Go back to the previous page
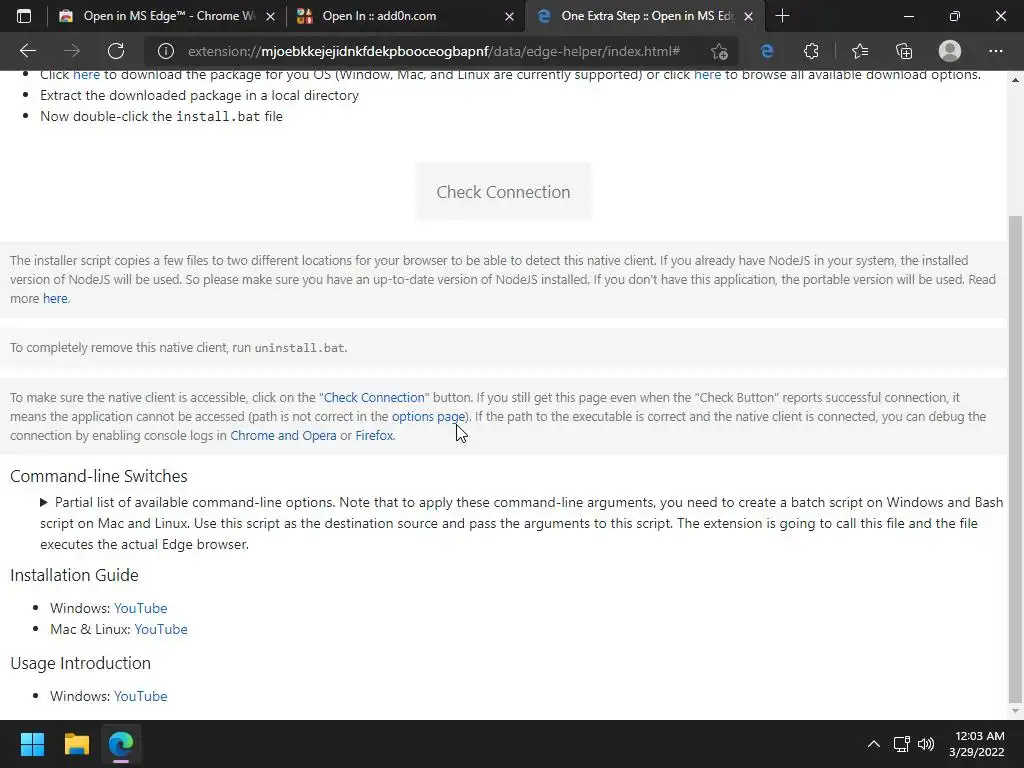1024x768 pixels. [27, 51]
